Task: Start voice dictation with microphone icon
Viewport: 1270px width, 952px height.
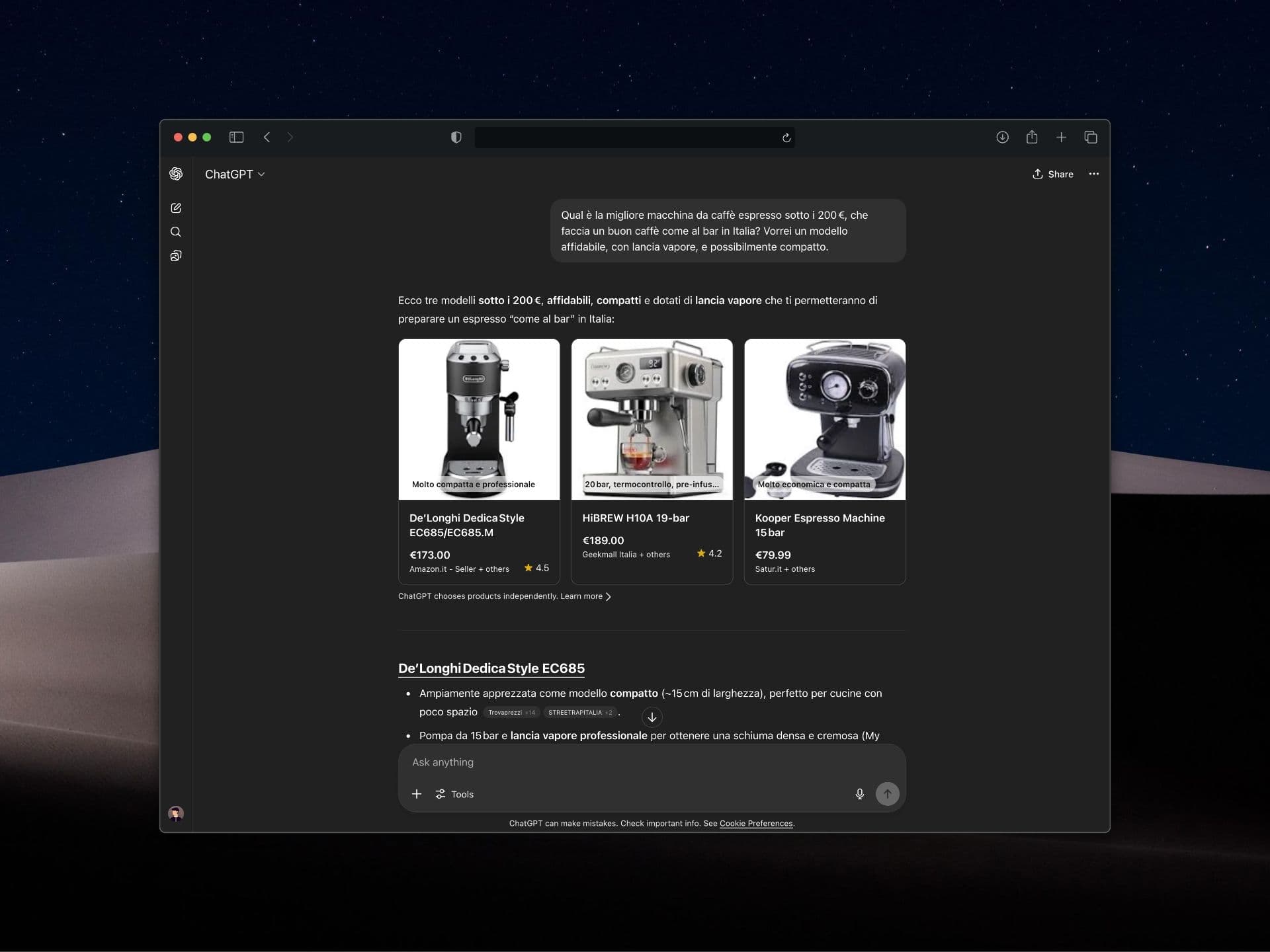Action: pyautogui.click(x=859, y=794)
